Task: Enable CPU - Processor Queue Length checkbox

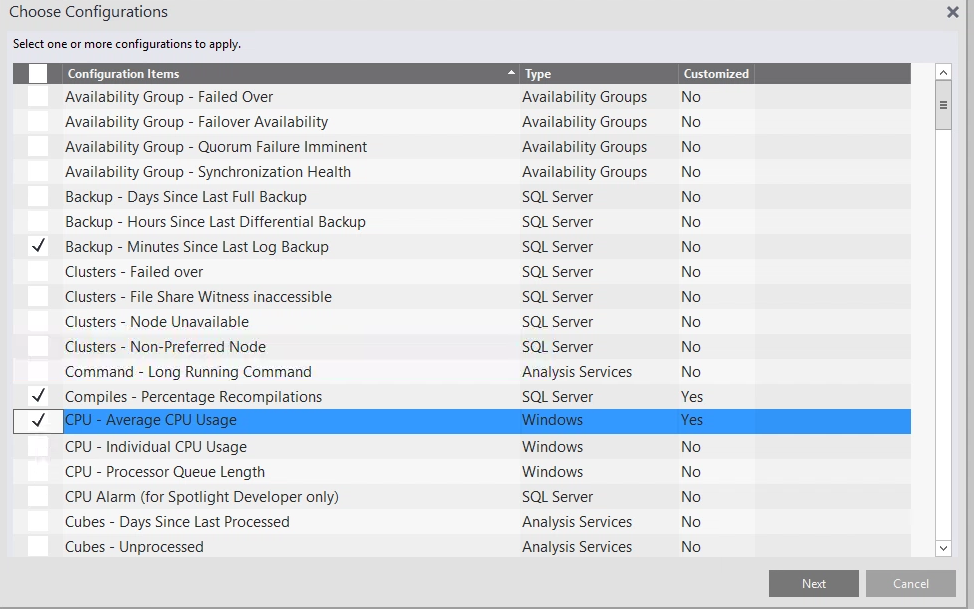Action: [x=38, y=472]
